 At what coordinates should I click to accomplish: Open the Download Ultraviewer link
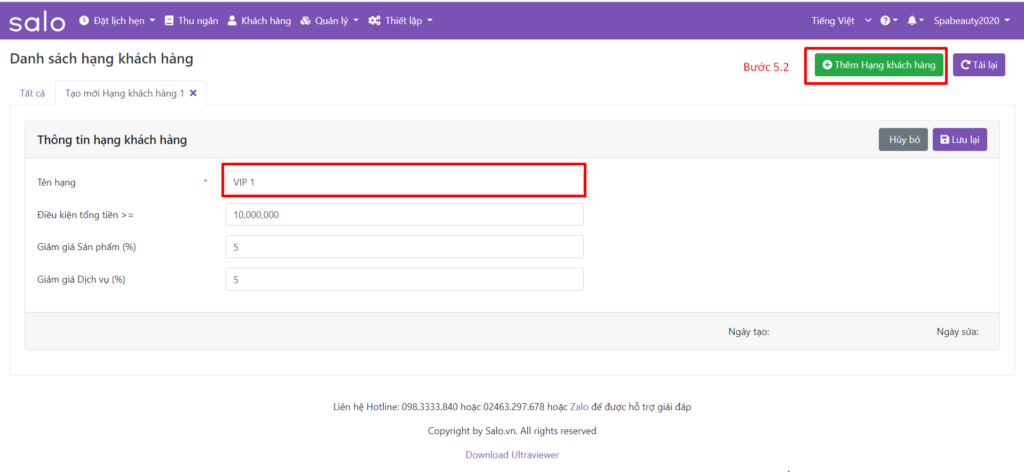point(512,454)
